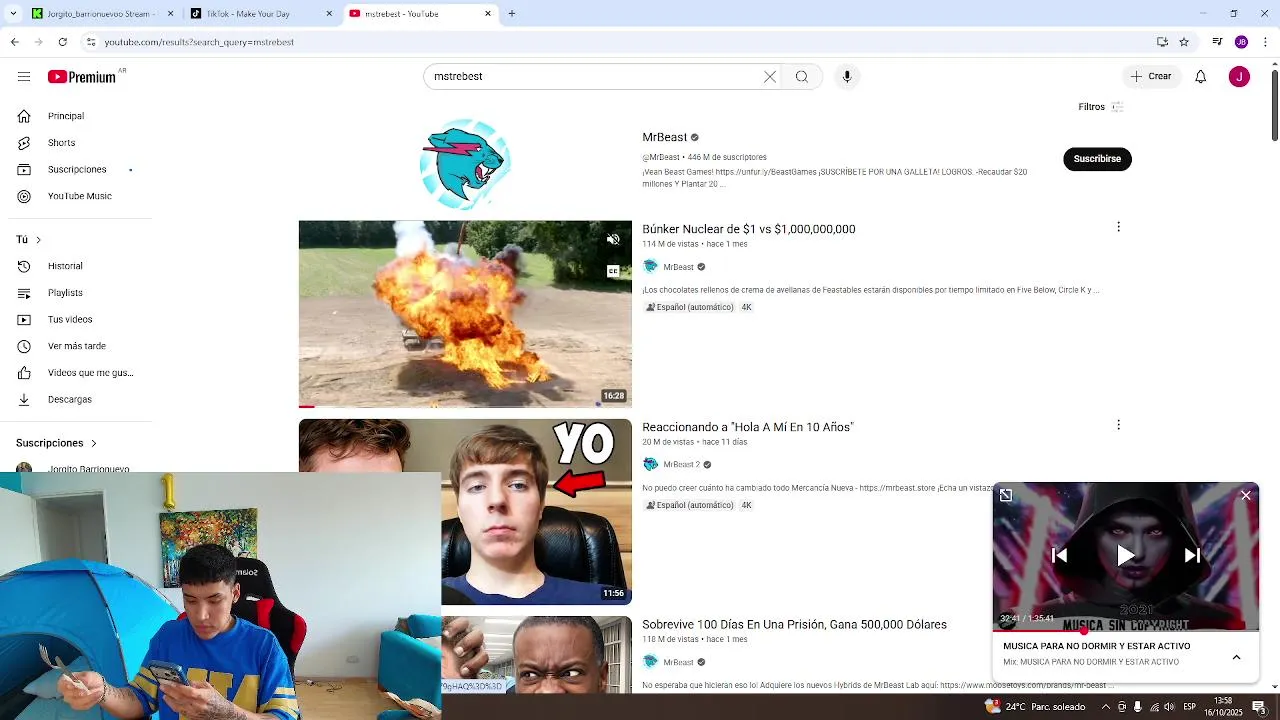This screenshot has height=720, width=1280.
Task: Open more options for Reaccionando video
Action: coord(1118,425)
